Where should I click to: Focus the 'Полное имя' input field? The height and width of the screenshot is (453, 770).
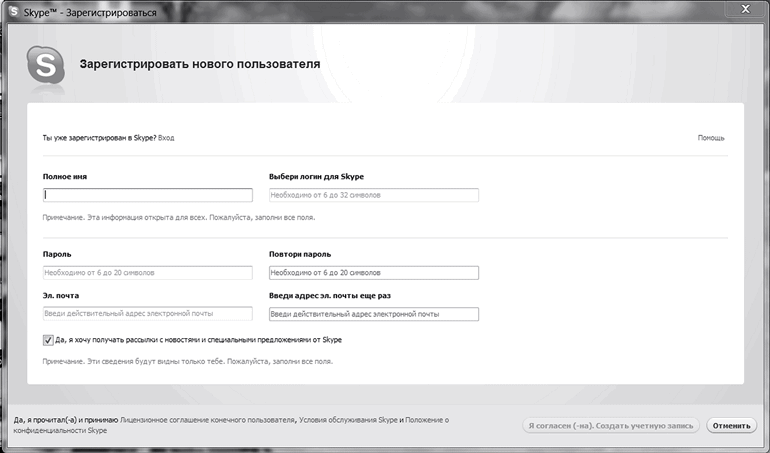tap(148, 195)
